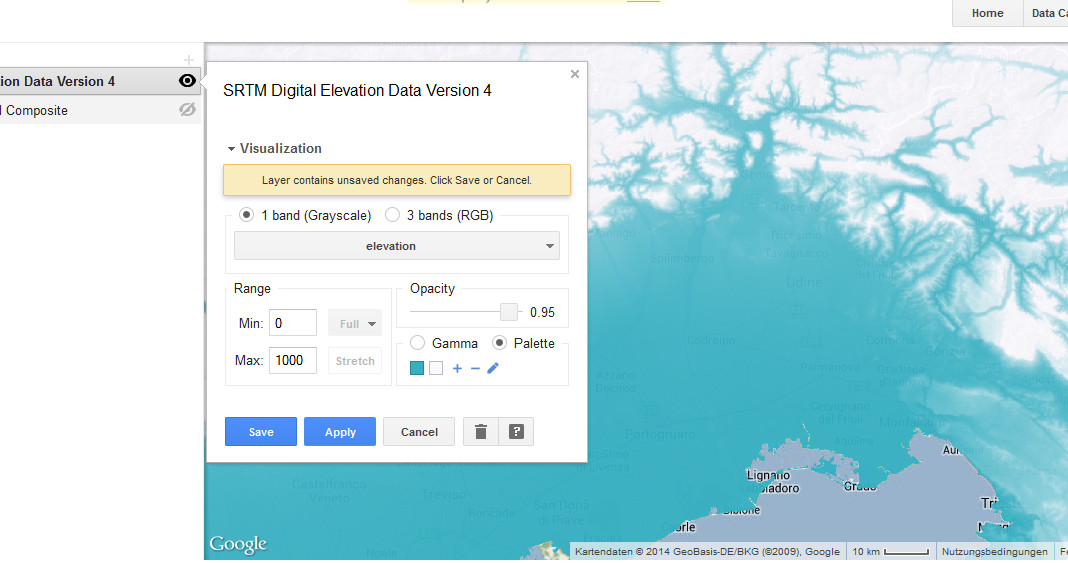Save the layer changes
This screenshot has height=563, width=1068.
coord(261,432)
